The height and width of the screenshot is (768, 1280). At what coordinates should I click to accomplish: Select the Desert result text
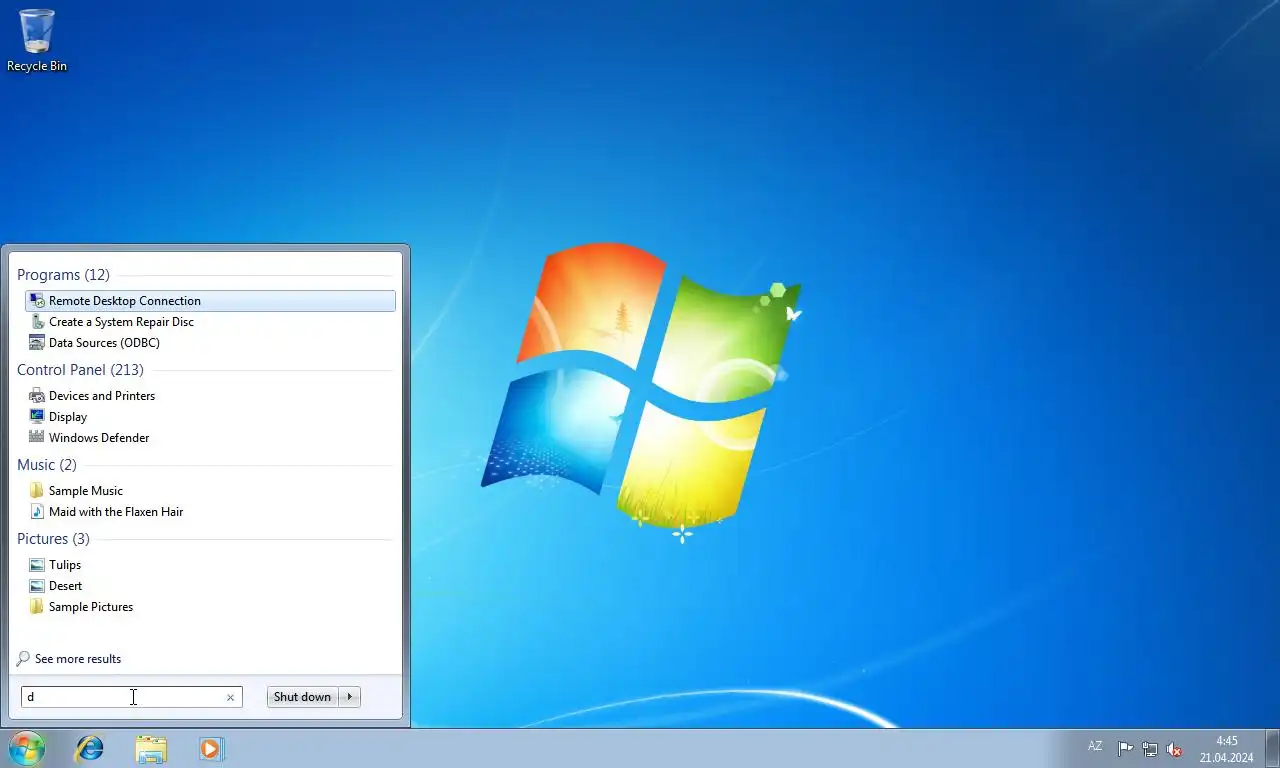pyautogui.click(x=66, y=586)
